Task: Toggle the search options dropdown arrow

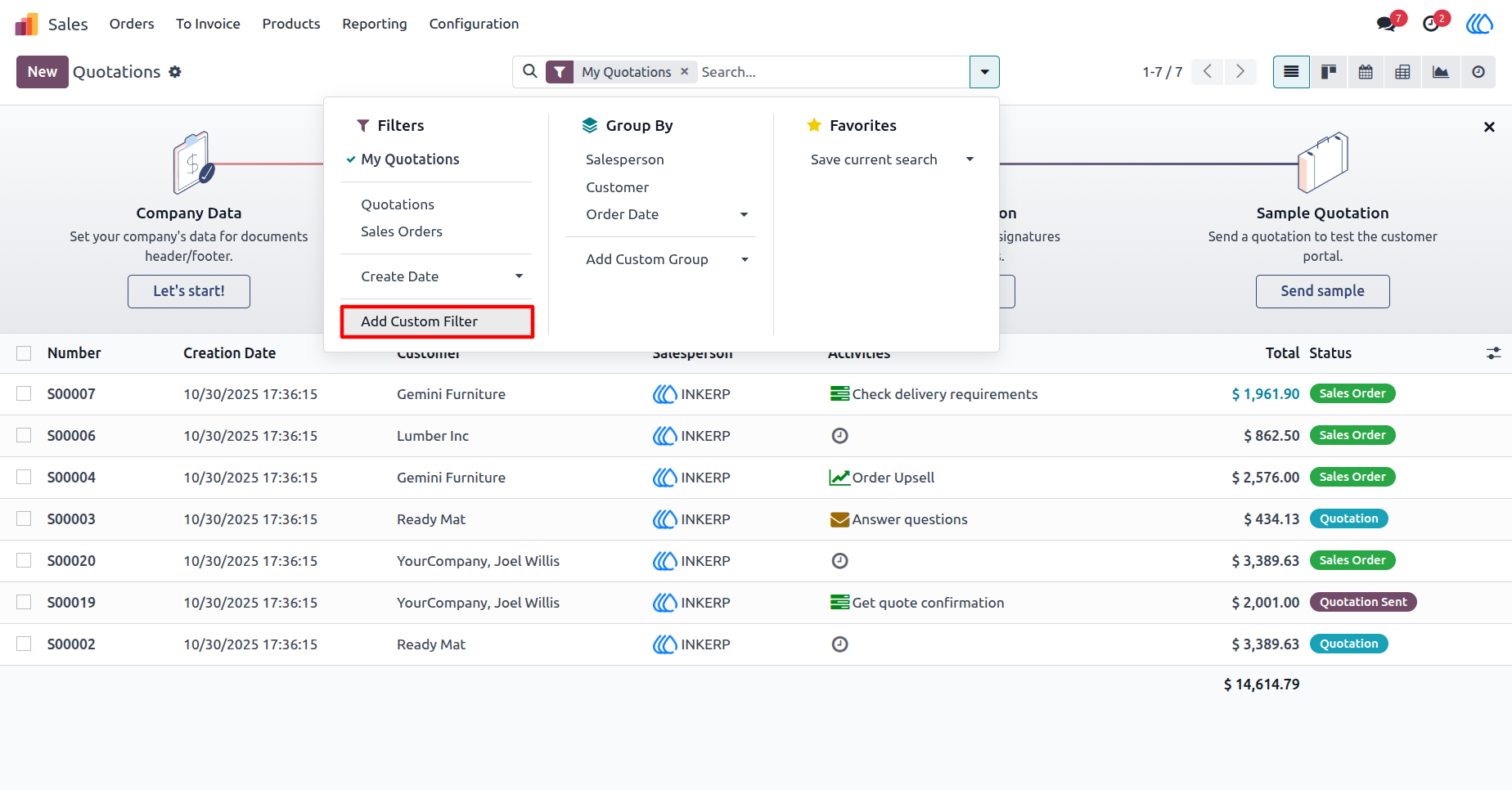Action: (x=984, y=72)
